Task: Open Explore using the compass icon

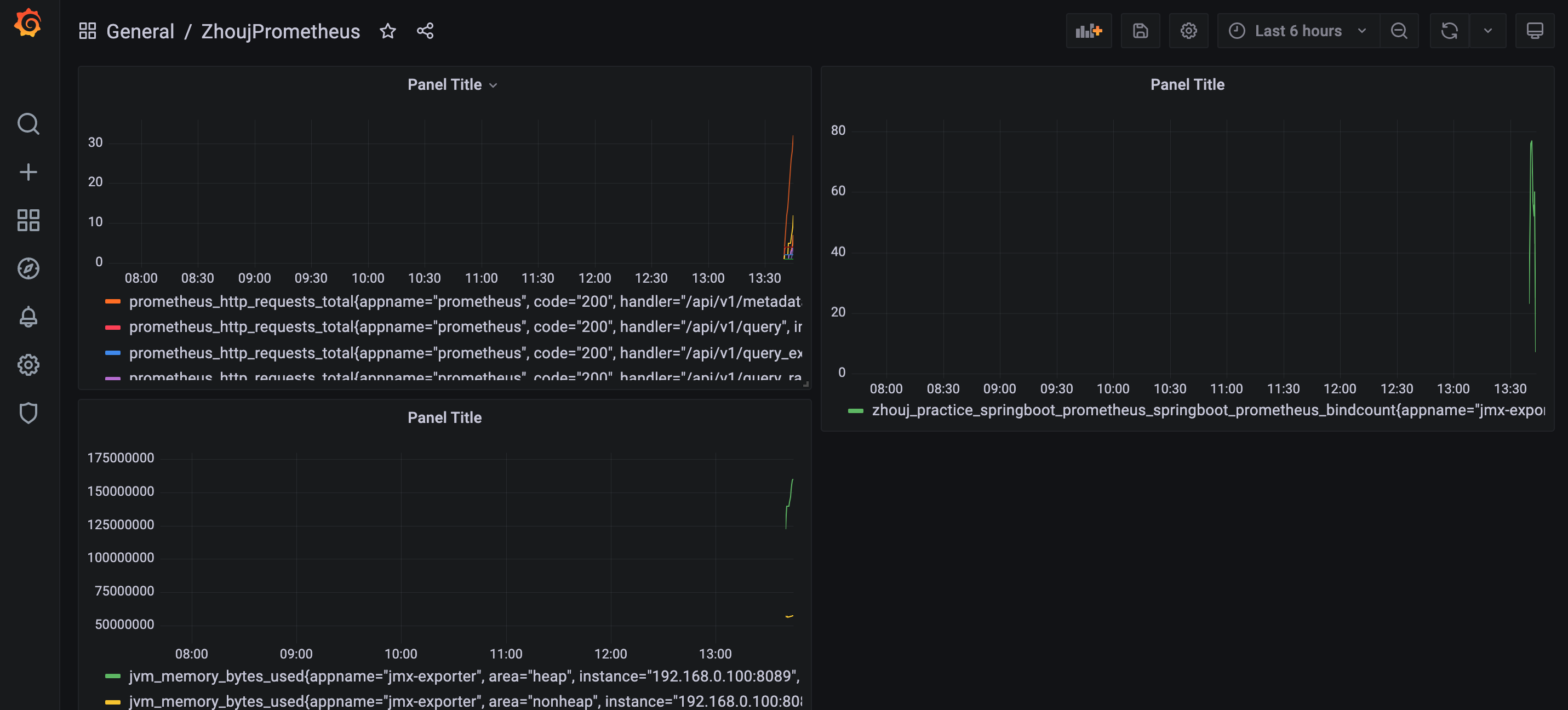Action: tap(28, 268)
